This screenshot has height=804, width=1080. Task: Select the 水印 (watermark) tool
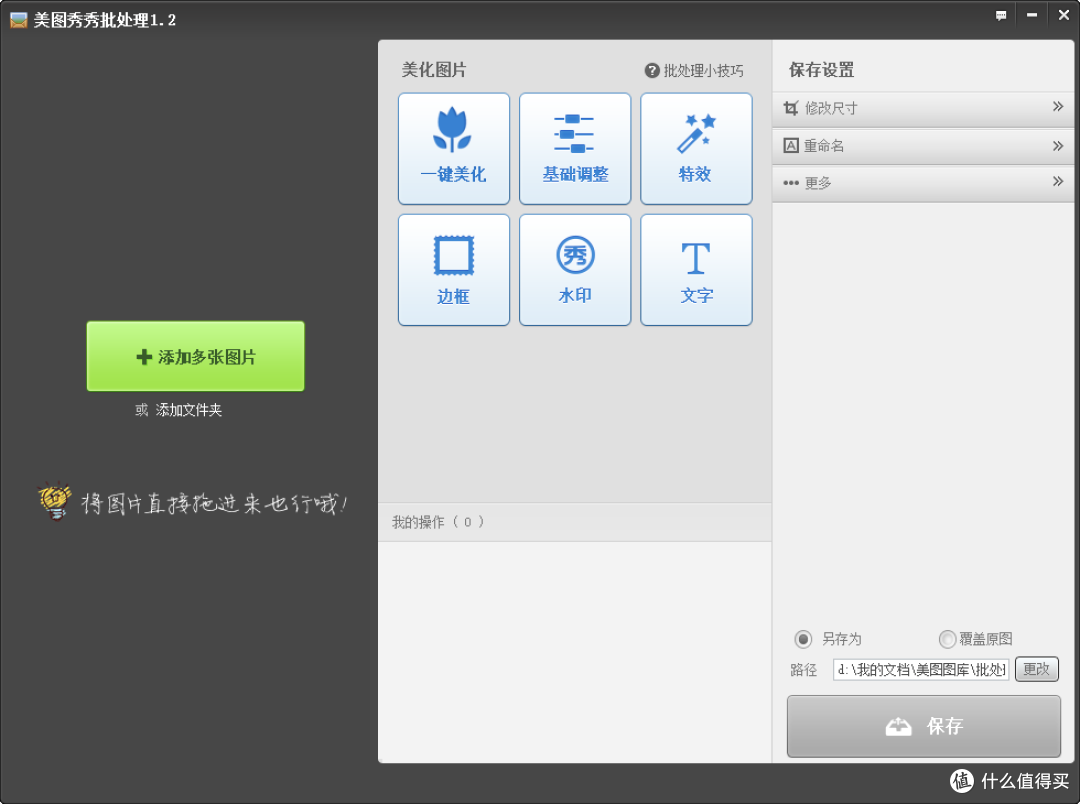click(574, 269)
